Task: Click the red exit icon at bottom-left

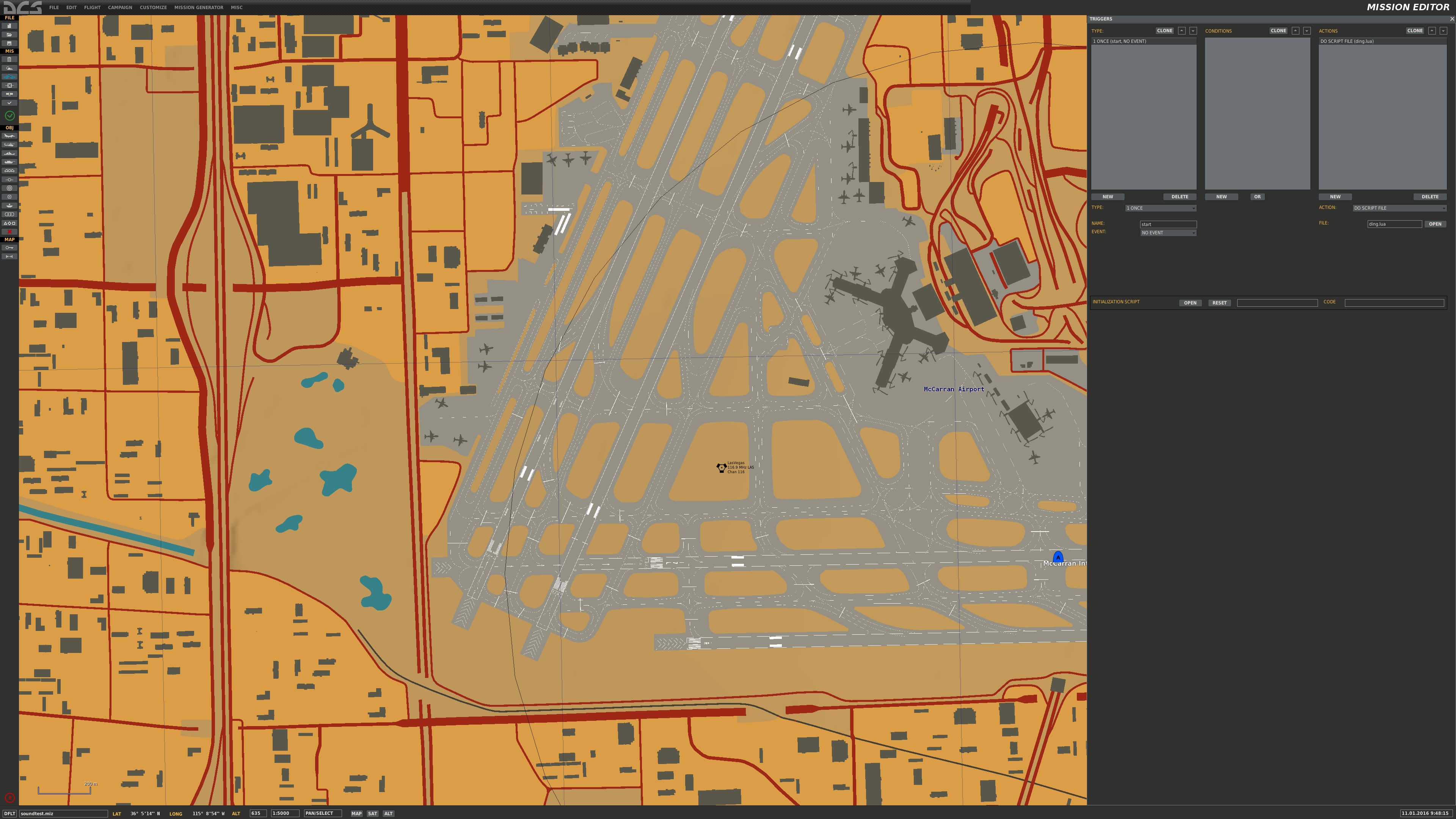Action: point(9,797)
